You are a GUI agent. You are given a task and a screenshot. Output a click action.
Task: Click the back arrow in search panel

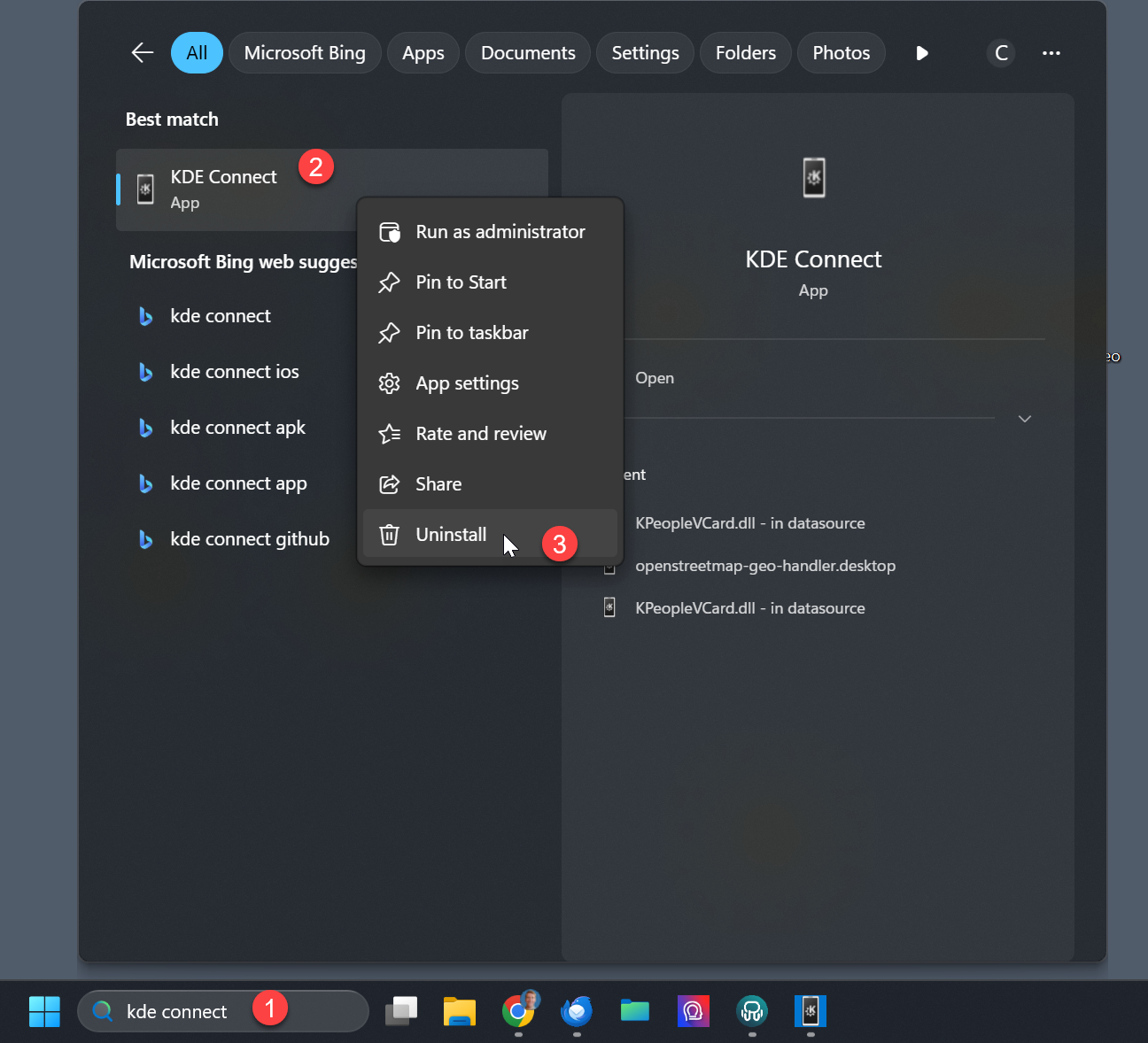pyautogui.click(x=142, y=53)
